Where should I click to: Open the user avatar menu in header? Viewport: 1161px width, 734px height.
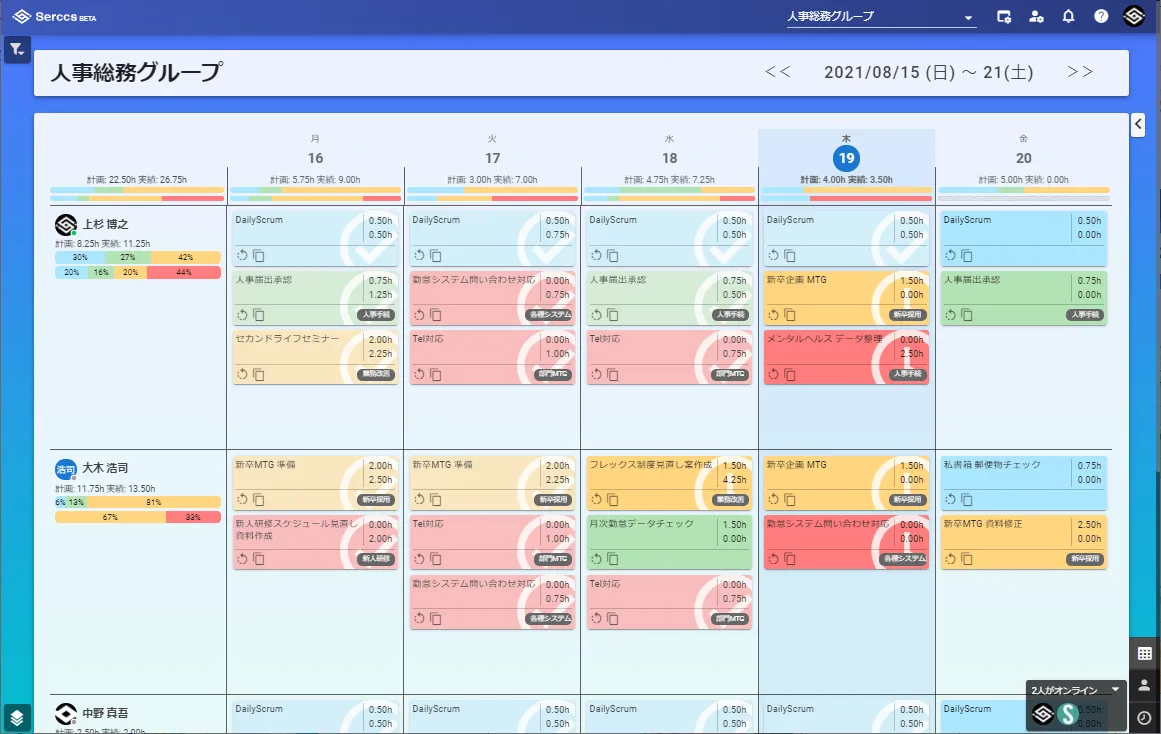[x=1134, y=16]
